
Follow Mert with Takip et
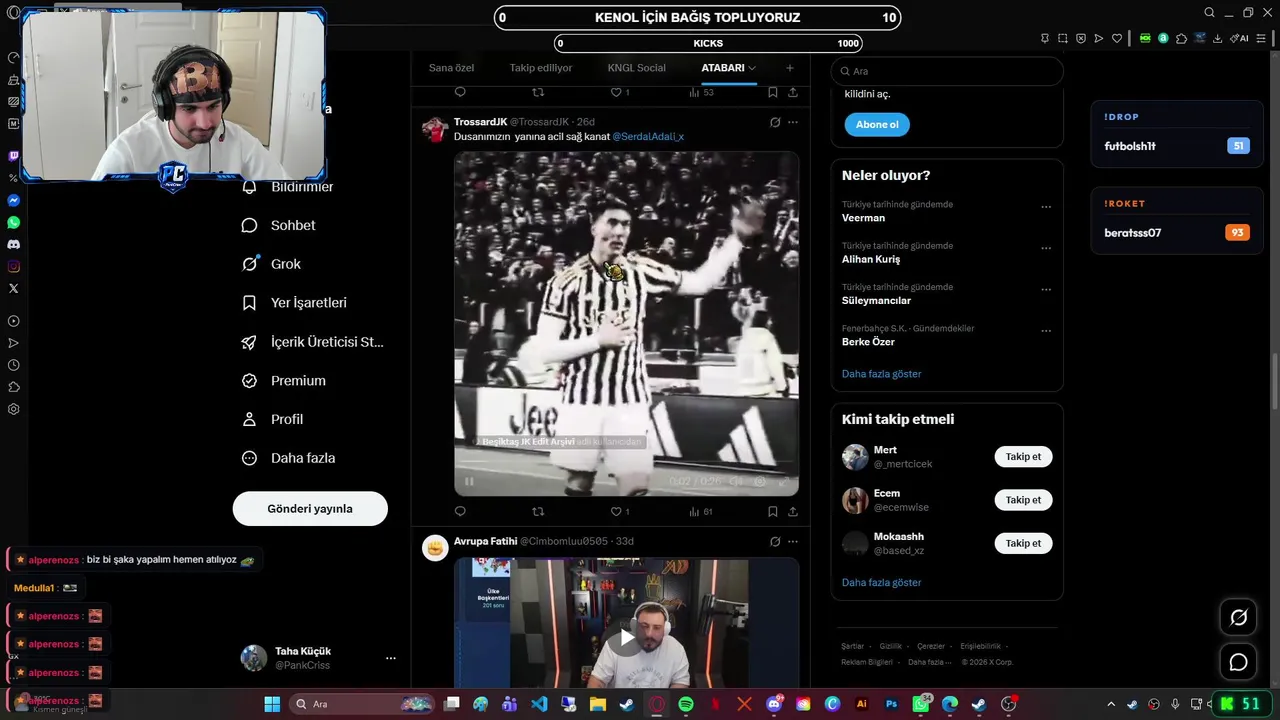pyautogui.click(x=1023, y=457)
